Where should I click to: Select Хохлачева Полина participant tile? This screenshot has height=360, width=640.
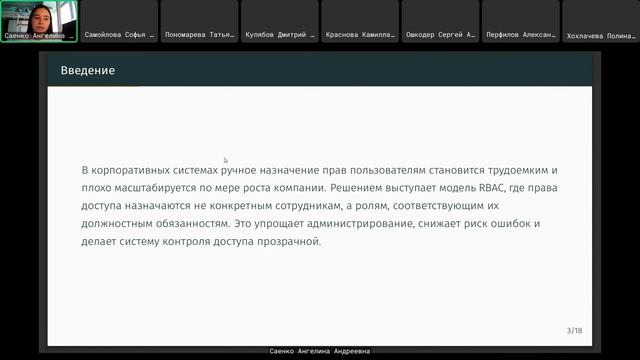coord(601,21)
